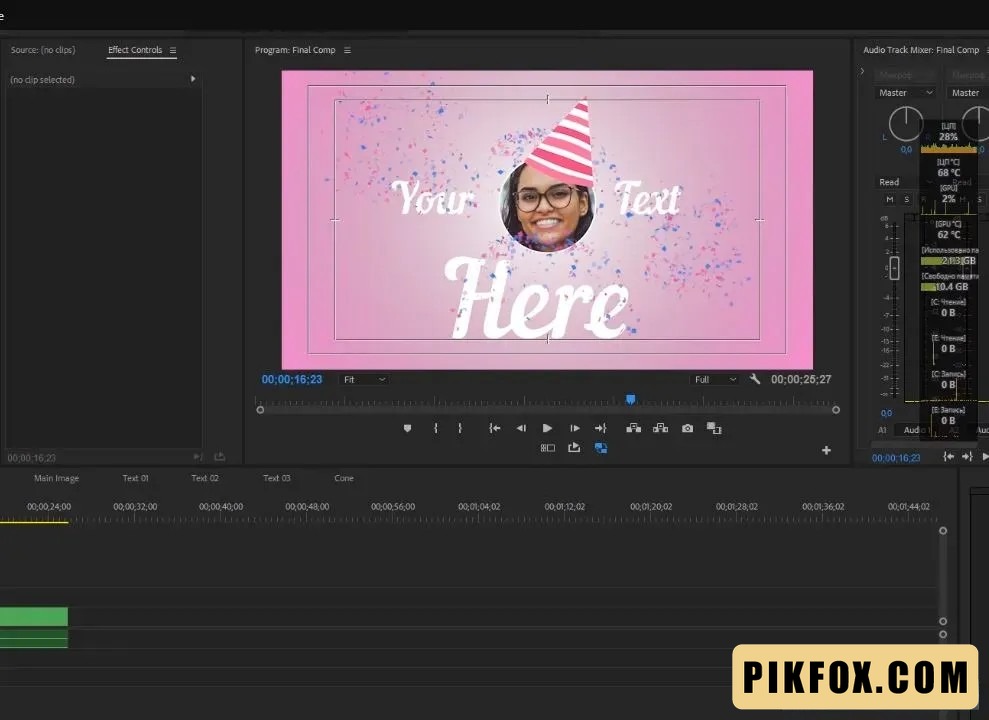Select the Audio Track Mixer: Final Comp tab
The width and height of the screenshot is (989, 720).
point(921,50)
